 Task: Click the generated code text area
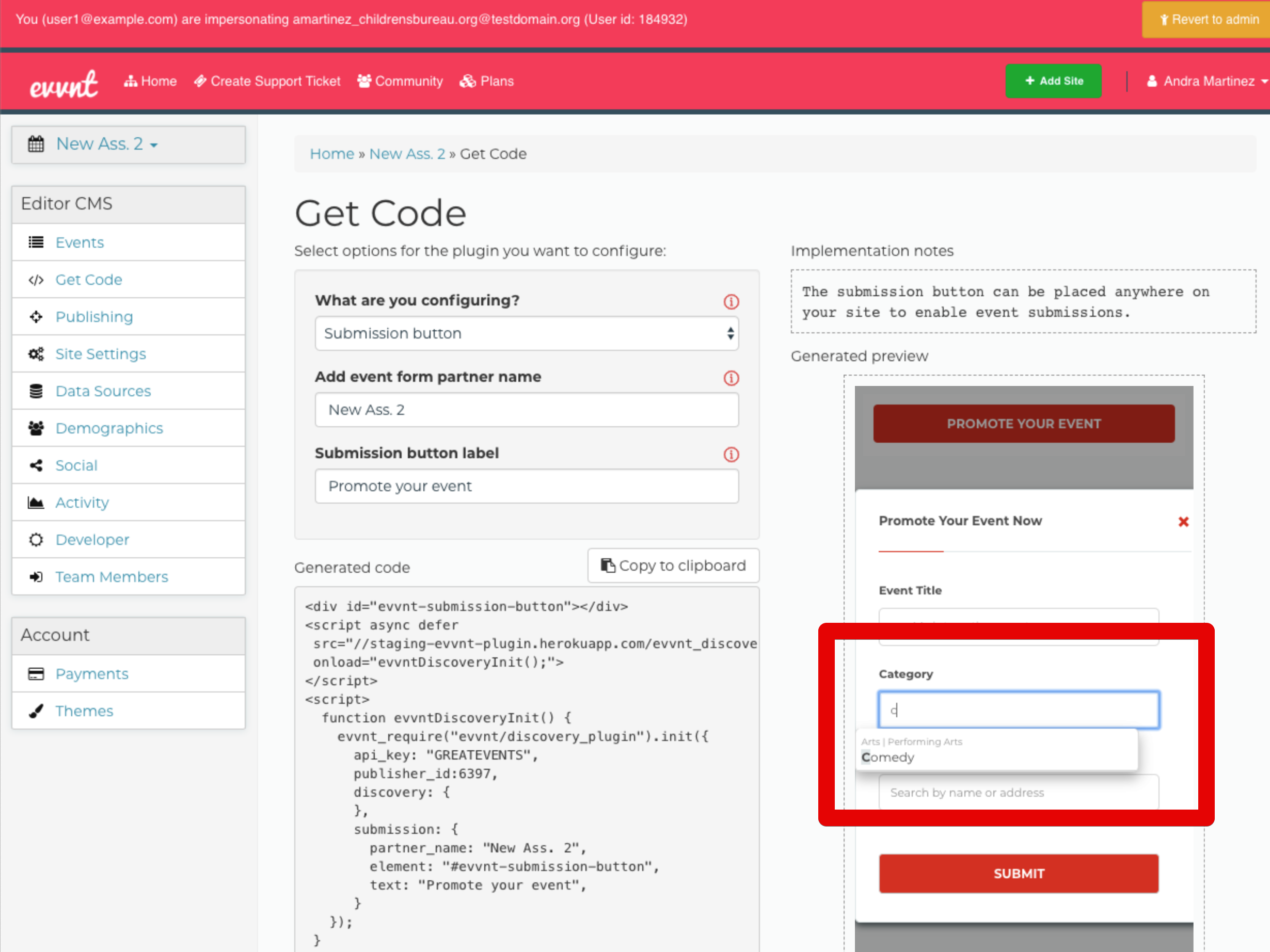[527, 769]
